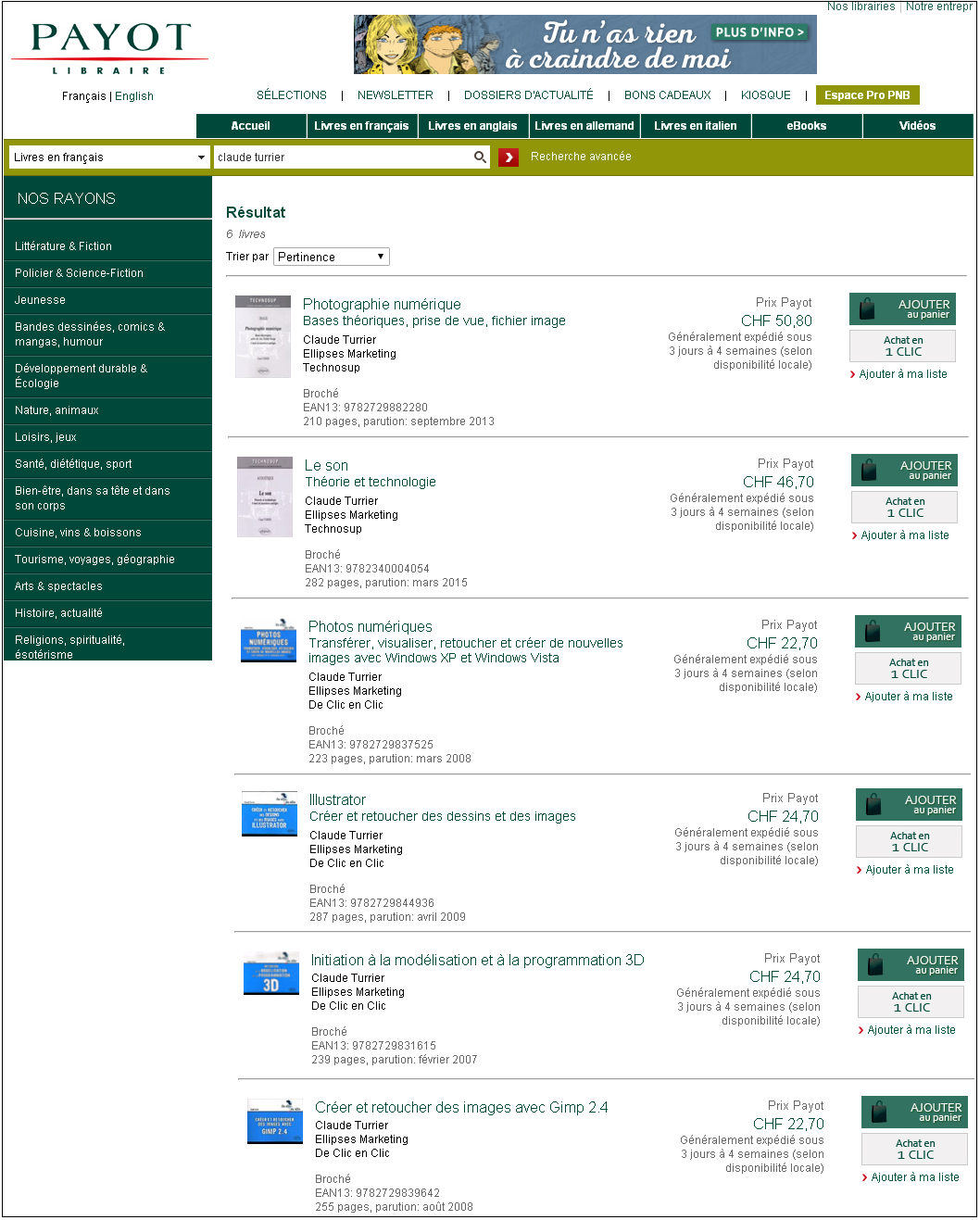Open the 3D book cover thumbnail
Screen dimensions: 980x1220
(271, 974)
